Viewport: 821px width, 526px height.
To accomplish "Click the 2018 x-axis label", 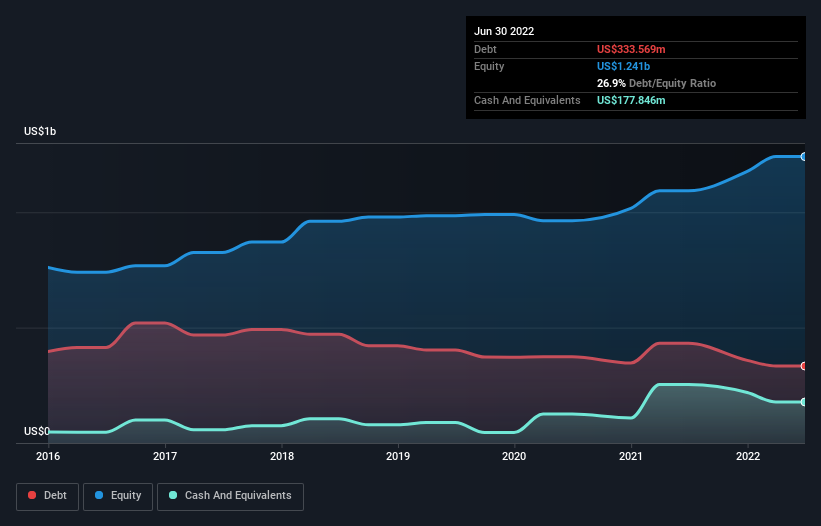I will (282, 456).
